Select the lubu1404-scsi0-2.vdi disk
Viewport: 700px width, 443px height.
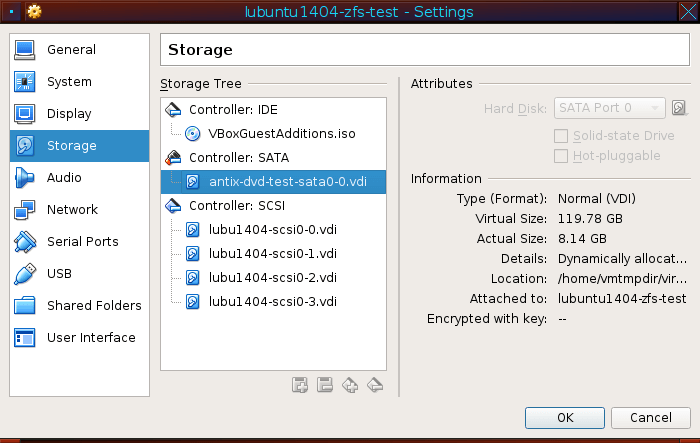pyautogui.click(x=273, y=278)
